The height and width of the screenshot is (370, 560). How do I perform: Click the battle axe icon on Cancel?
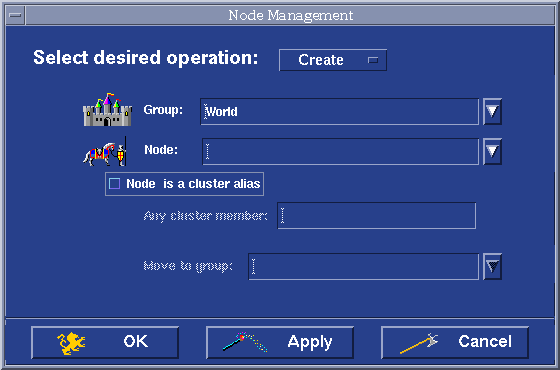(419, 343)
